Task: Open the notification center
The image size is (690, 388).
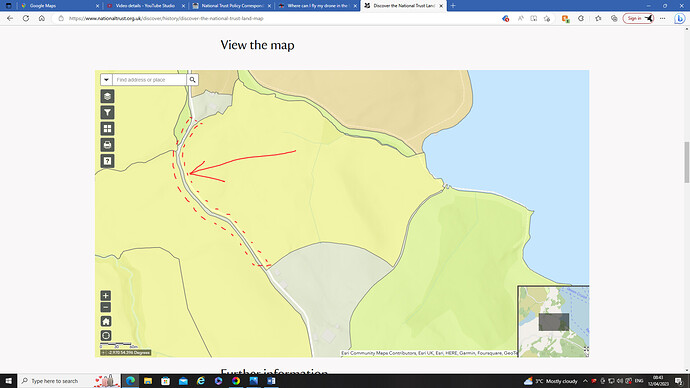Action: click(679, 381)
